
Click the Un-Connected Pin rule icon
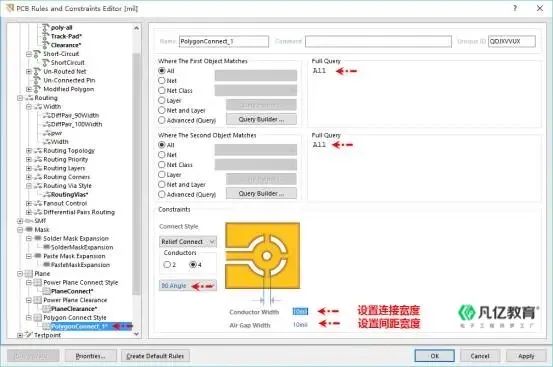coord(37,80)
